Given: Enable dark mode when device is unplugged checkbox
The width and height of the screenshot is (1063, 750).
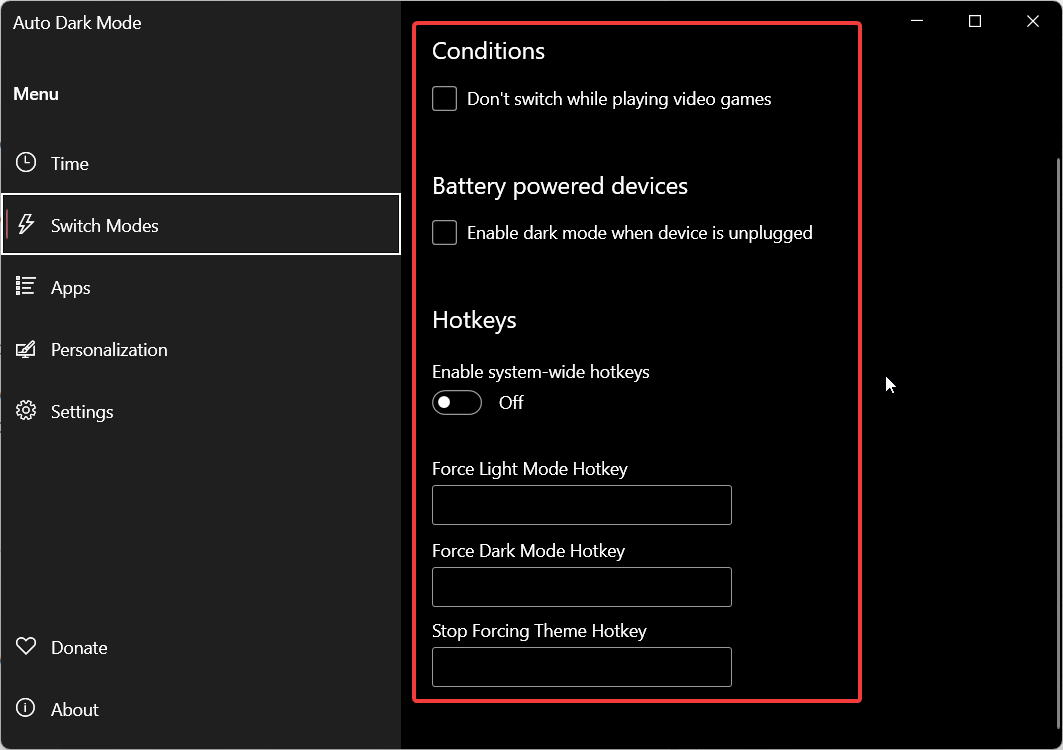Looking at the screenshot, I should tap(445, 233).
